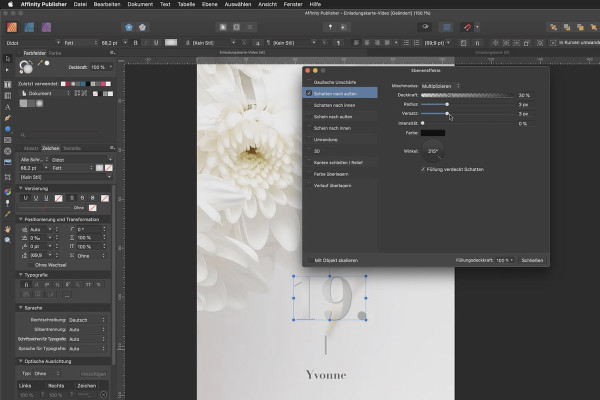The image size is (600, 400).
Task: Select the Move tool arrow
Action: pyautogui.click(x=8, y=59)
